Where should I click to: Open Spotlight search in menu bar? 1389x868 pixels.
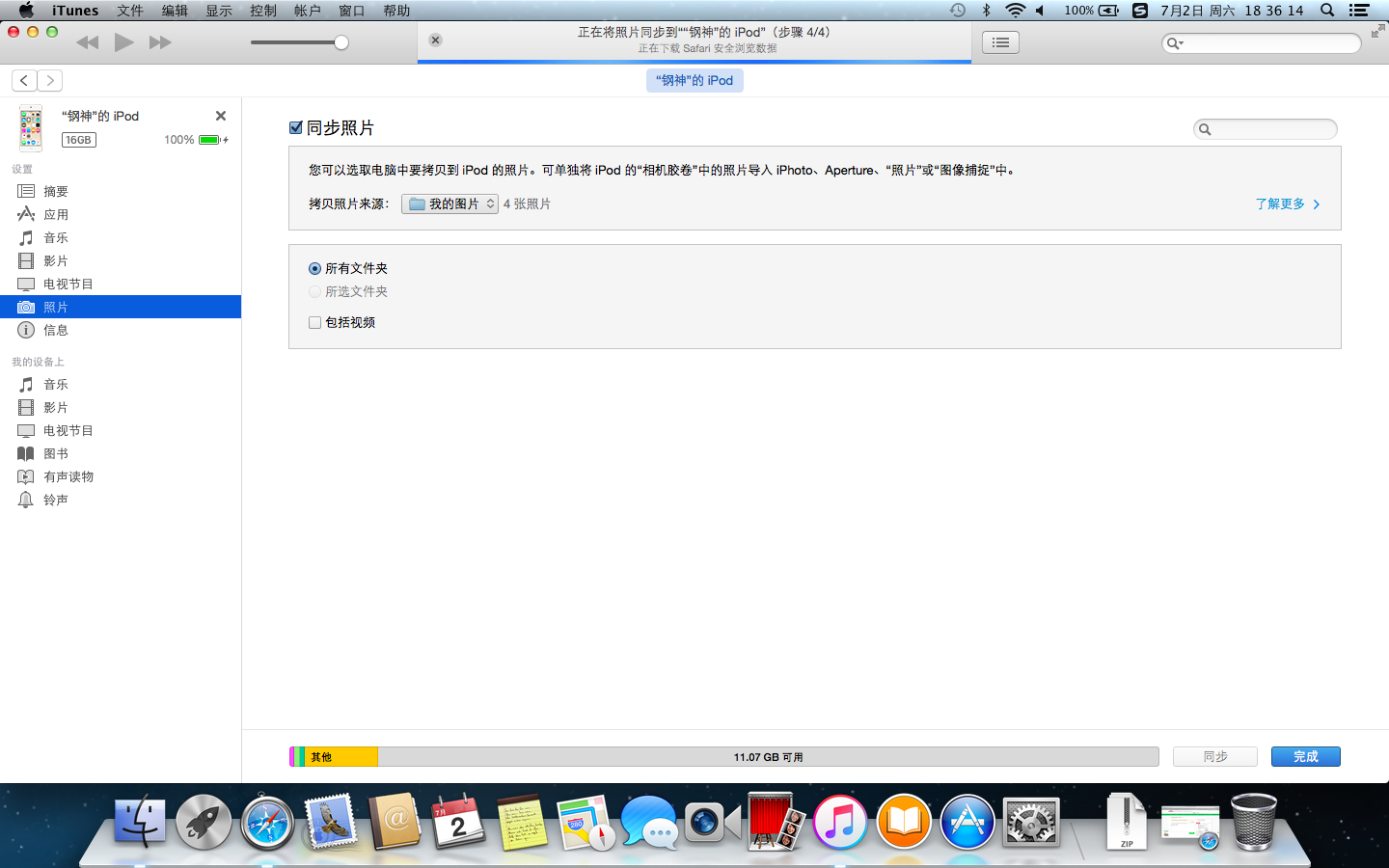pyautogui.click(x=1327, y=11)
